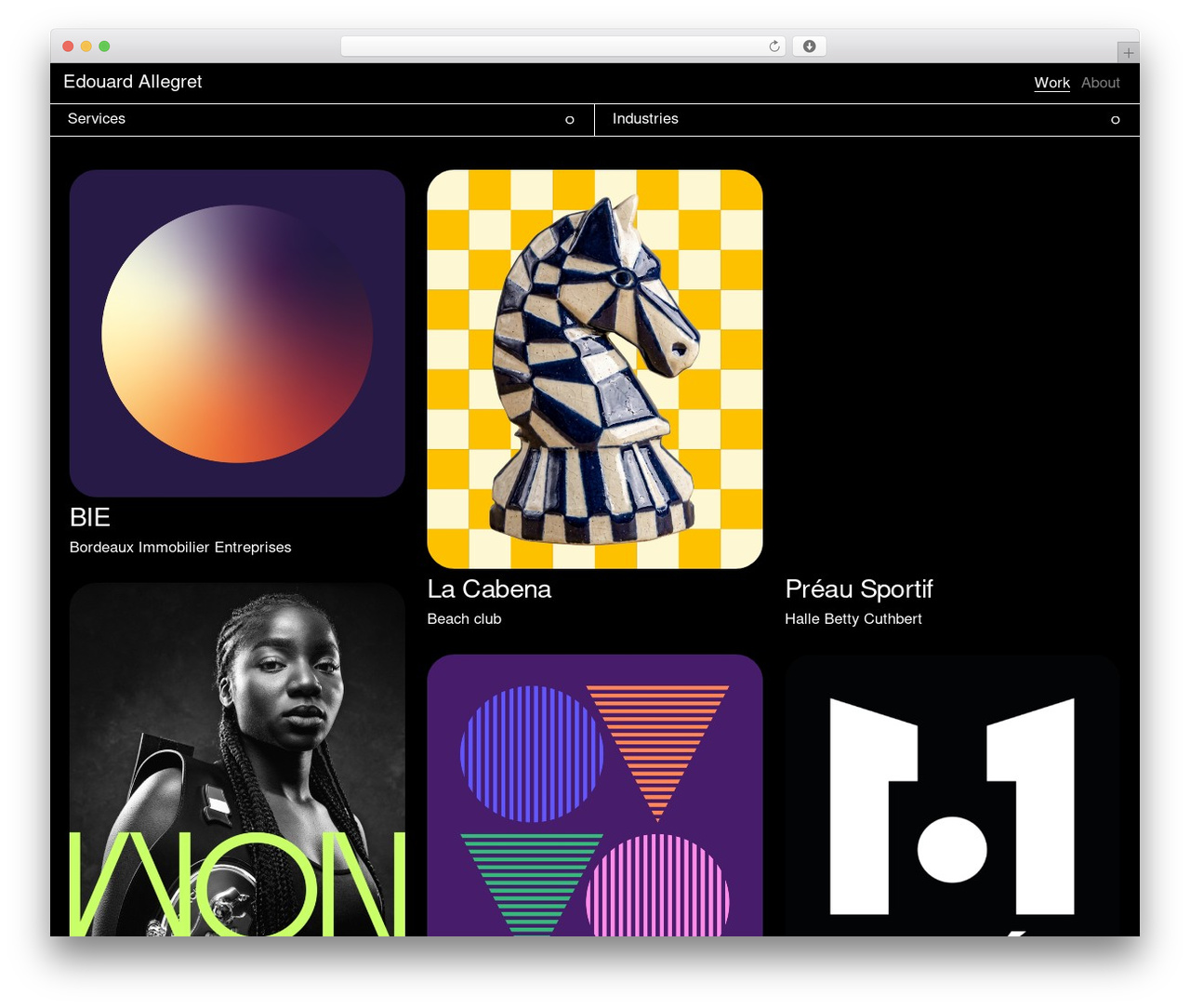This screenshot has height=1008, width=1190.
Task: Expand the Services filter circle
Action: pyautogui.click(x=570, y=120)
